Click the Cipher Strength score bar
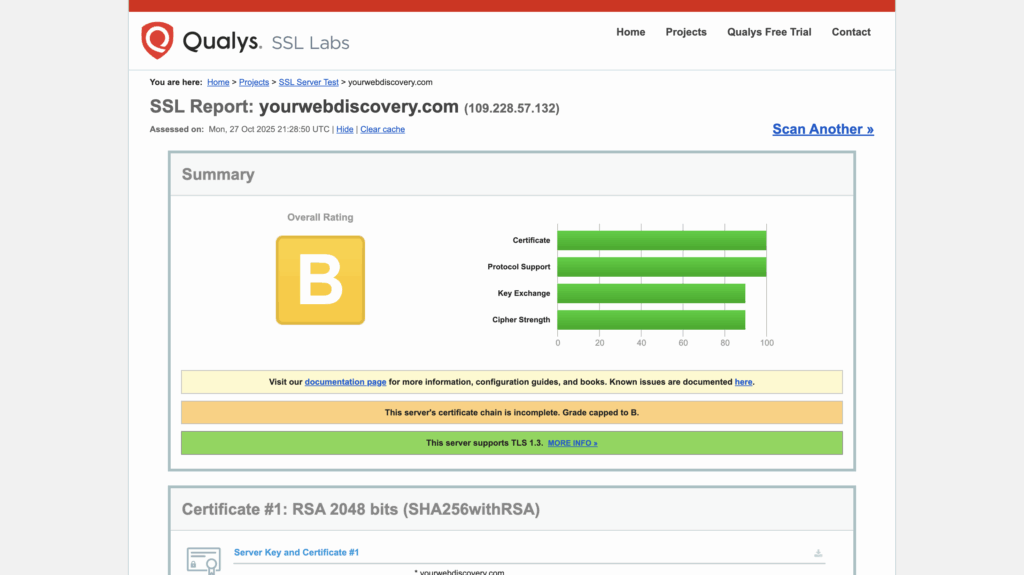Screen dimensions: 1024x575 click(651, 320)
